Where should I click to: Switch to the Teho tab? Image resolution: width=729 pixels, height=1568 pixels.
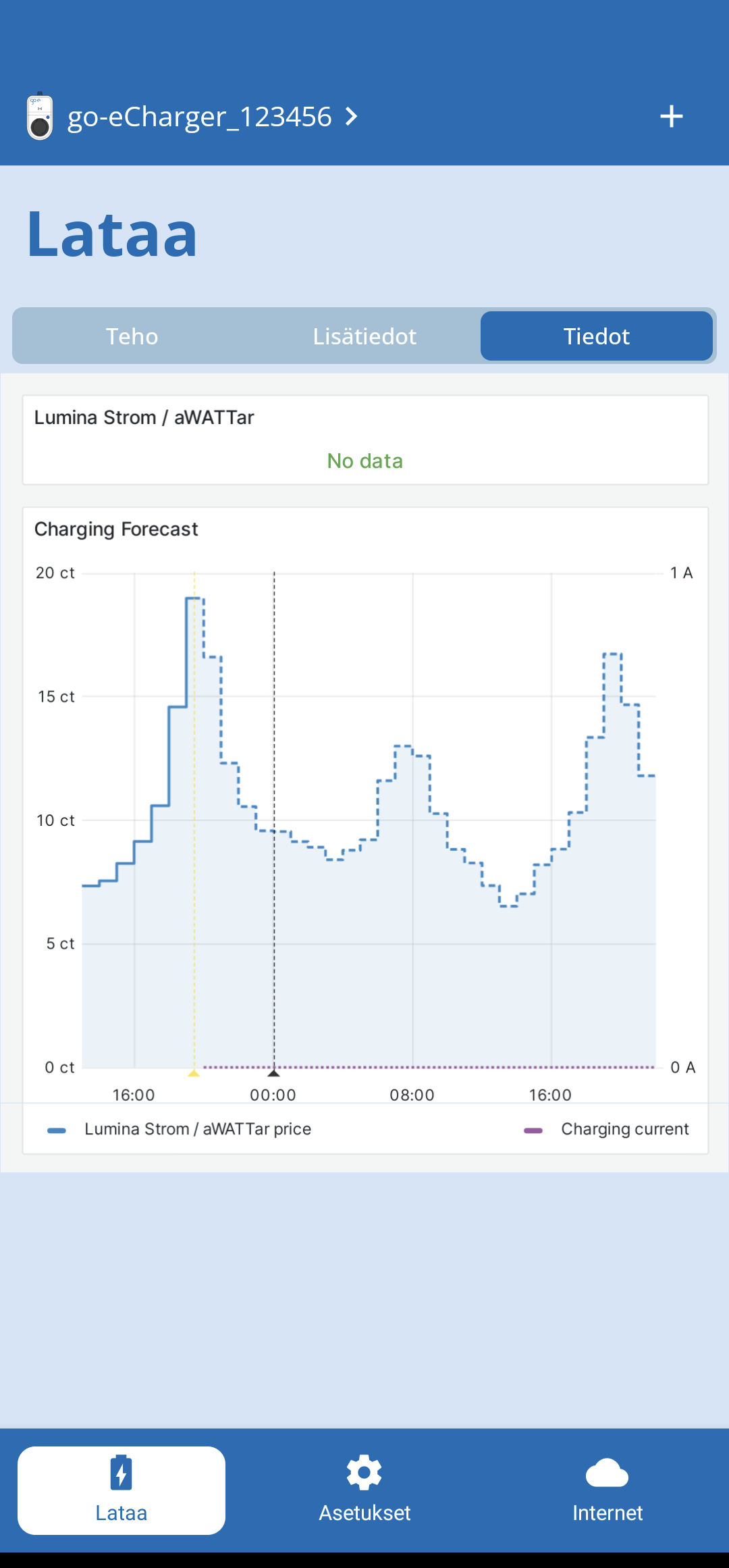coord(132,336)
